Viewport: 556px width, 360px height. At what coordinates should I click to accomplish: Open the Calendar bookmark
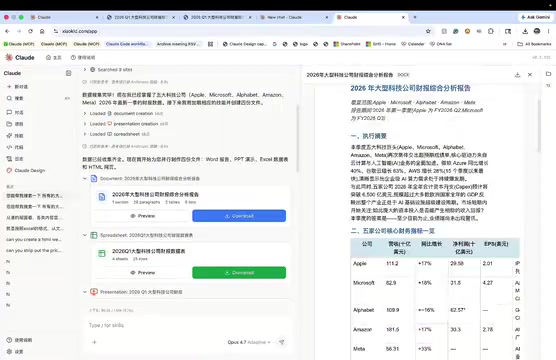[413, 44]
